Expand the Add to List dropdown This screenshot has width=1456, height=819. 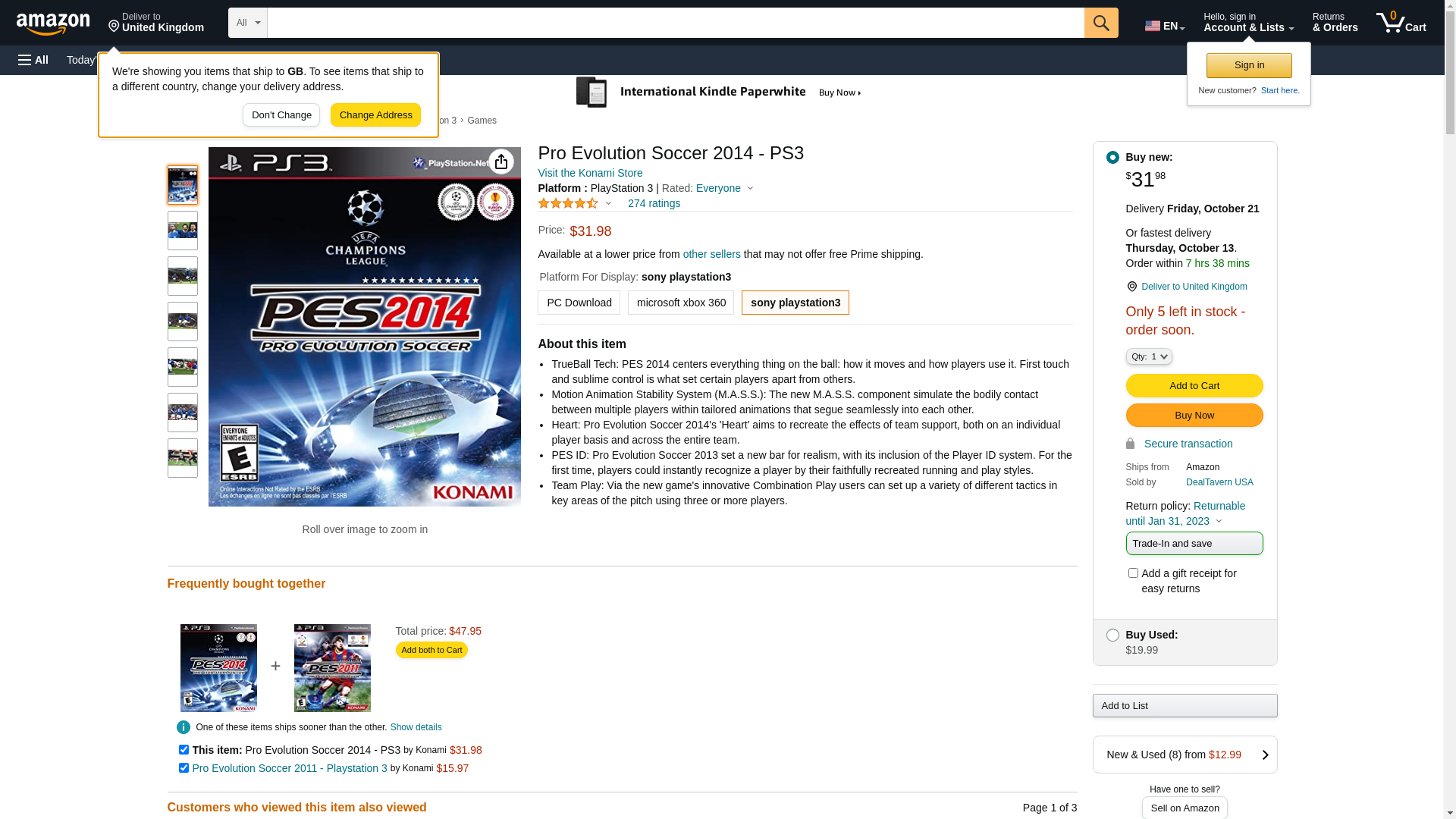tap(1185, 706)
